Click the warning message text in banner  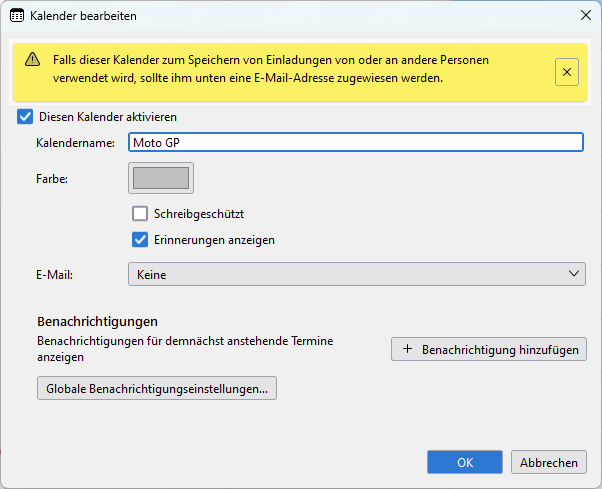pyautogui.click(x=271, y=69)
